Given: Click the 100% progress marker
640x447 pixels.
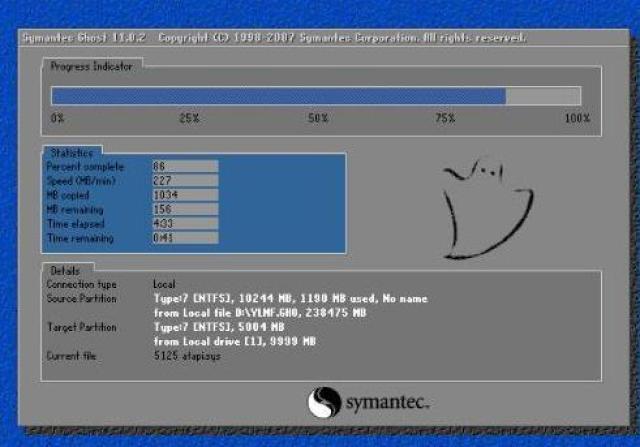Looking at the screenshot, I should [577, 118].
